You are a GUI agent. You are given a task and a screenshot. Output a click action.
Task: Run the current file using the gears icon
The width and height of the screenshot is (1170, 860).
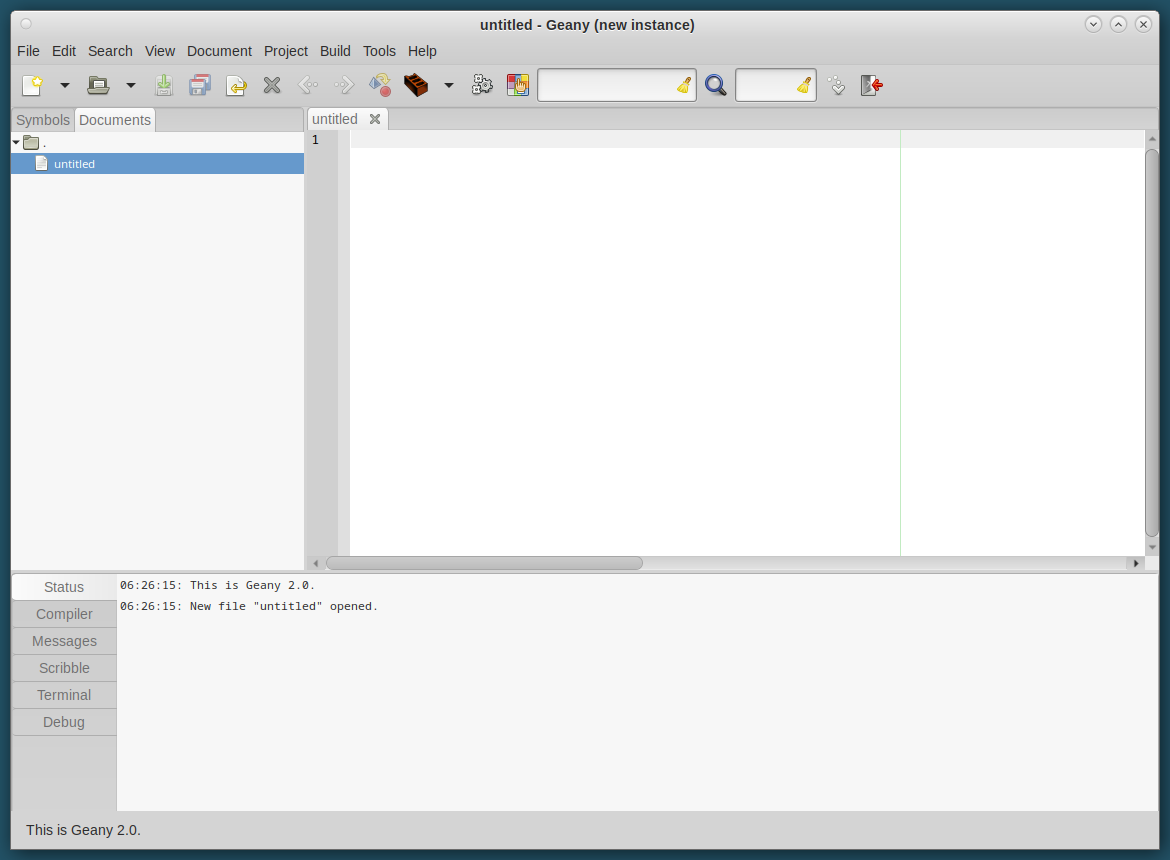[482, 85]
